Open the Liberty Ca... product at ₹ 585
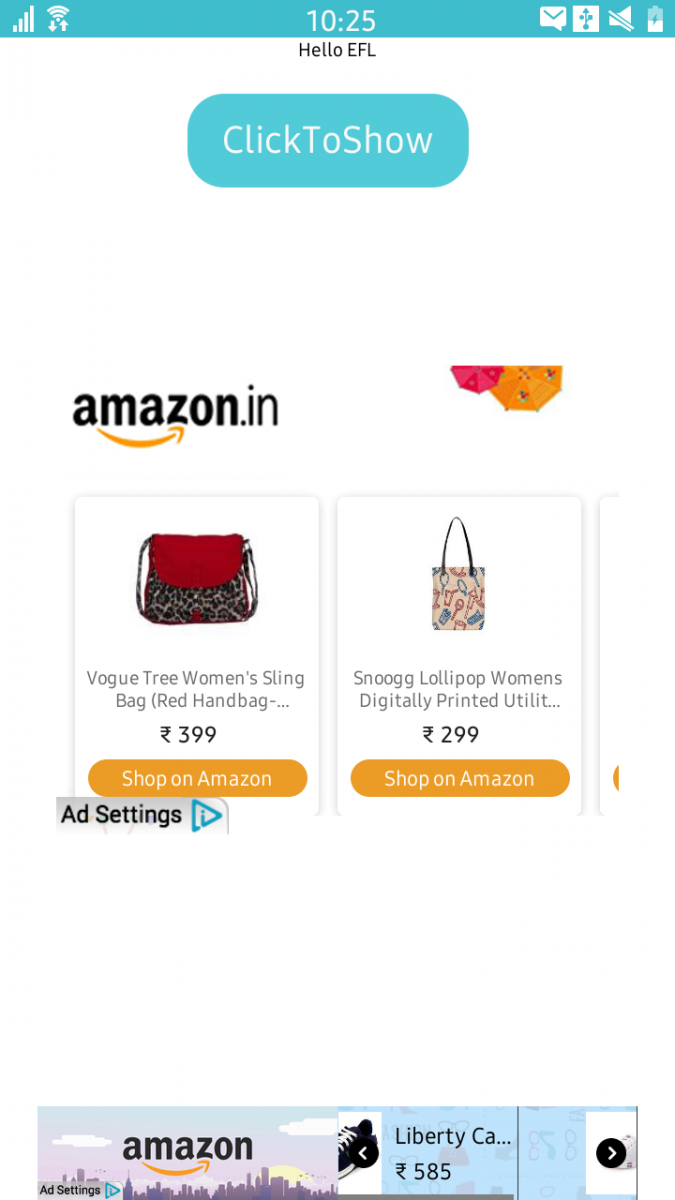675x1200 pixels. coord(452,1153)
